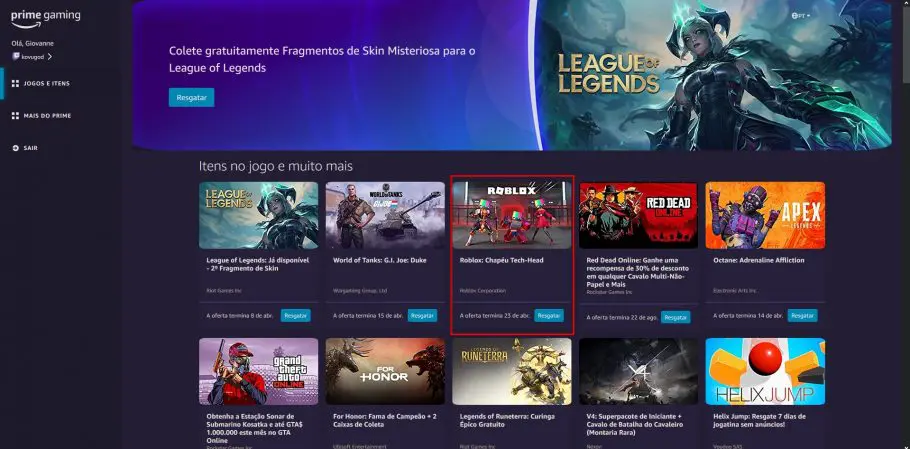
Task: Click the 'A oferta termina 22 de ago.' text
Action: pos(622,318)
